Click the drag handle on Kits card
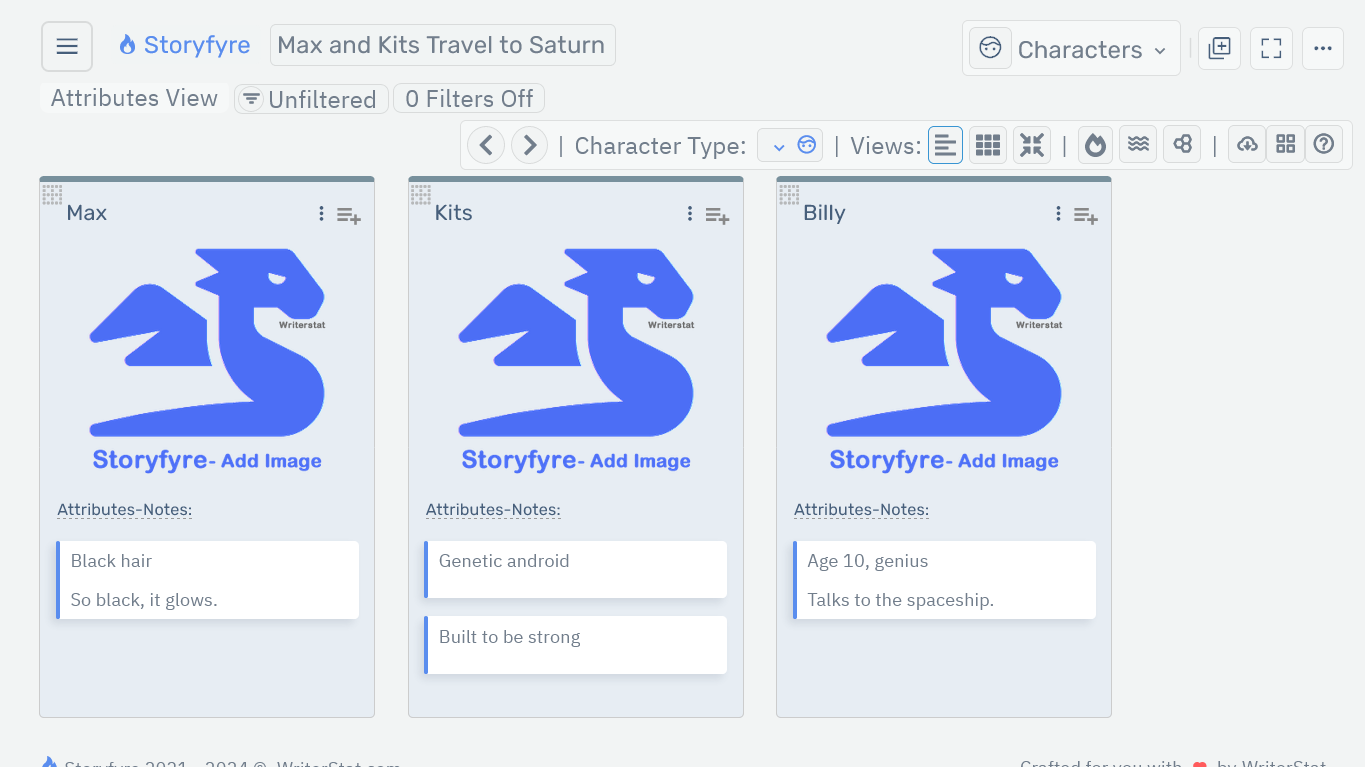 421,194
